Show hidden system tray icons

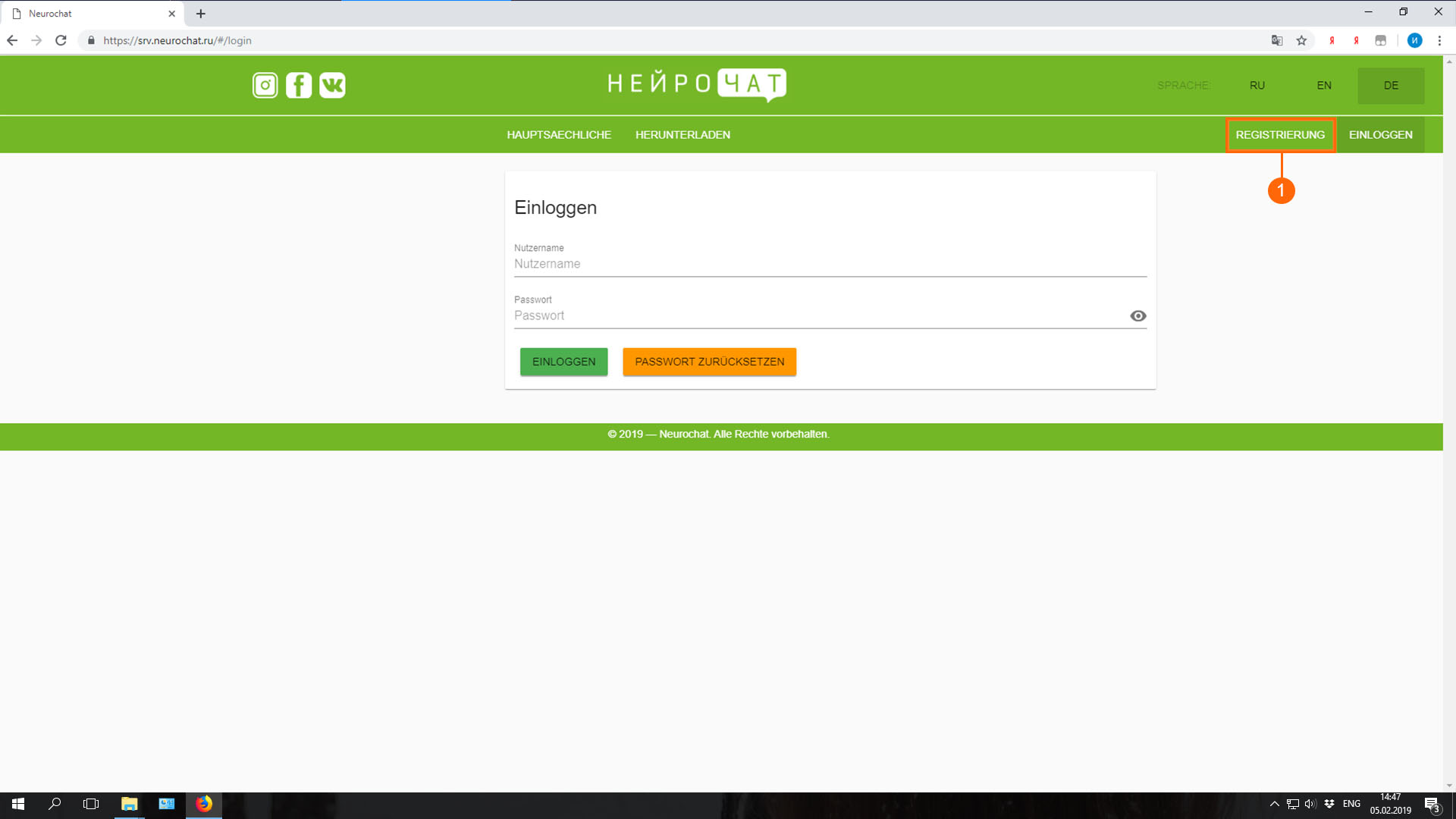1275,804
